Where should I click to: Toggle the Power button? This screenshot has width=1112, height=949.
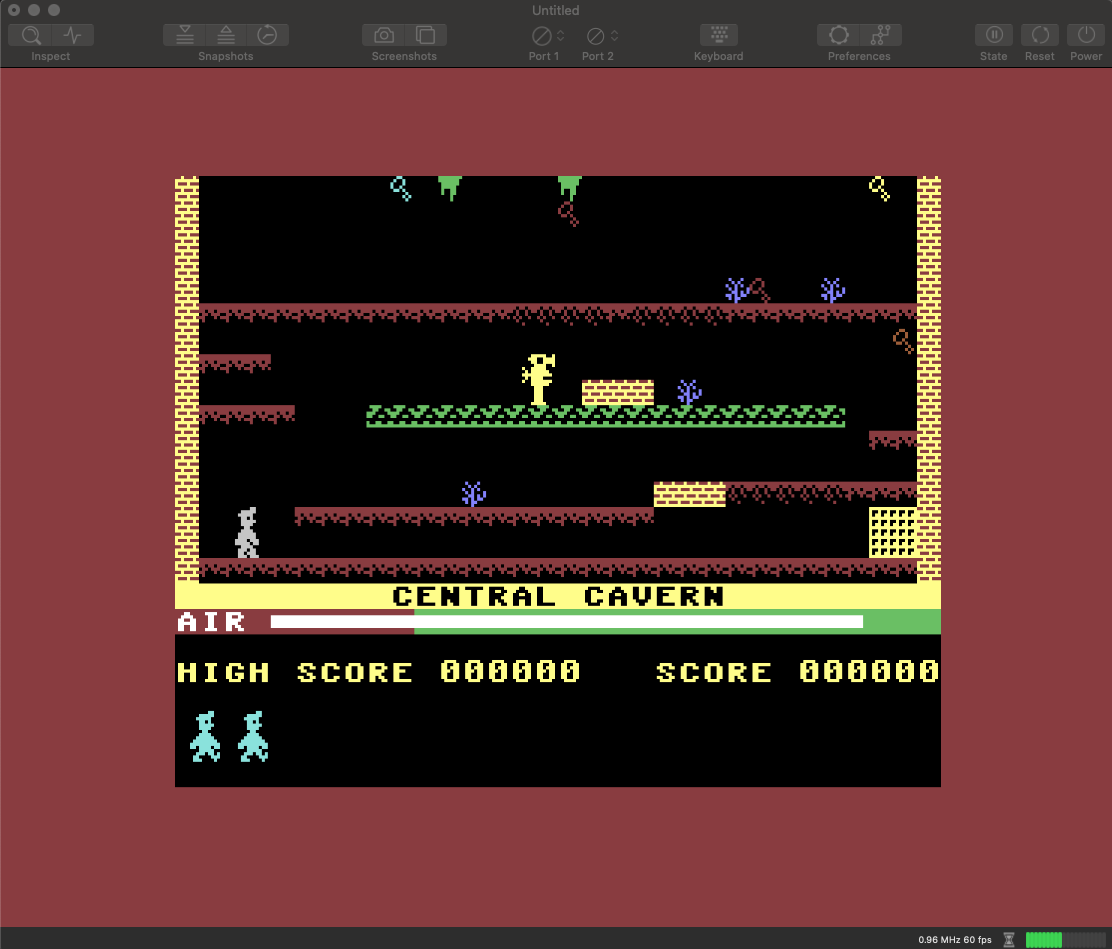(x=1086, y=35)
